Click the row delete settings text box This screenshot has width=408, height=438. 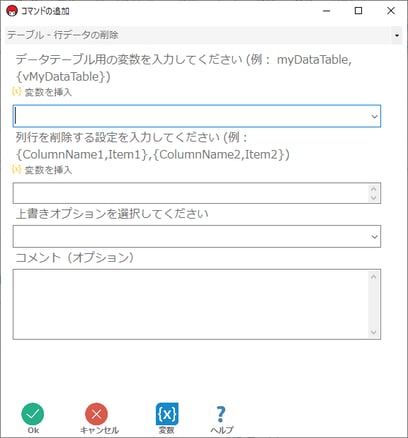[x=191, y=193]
